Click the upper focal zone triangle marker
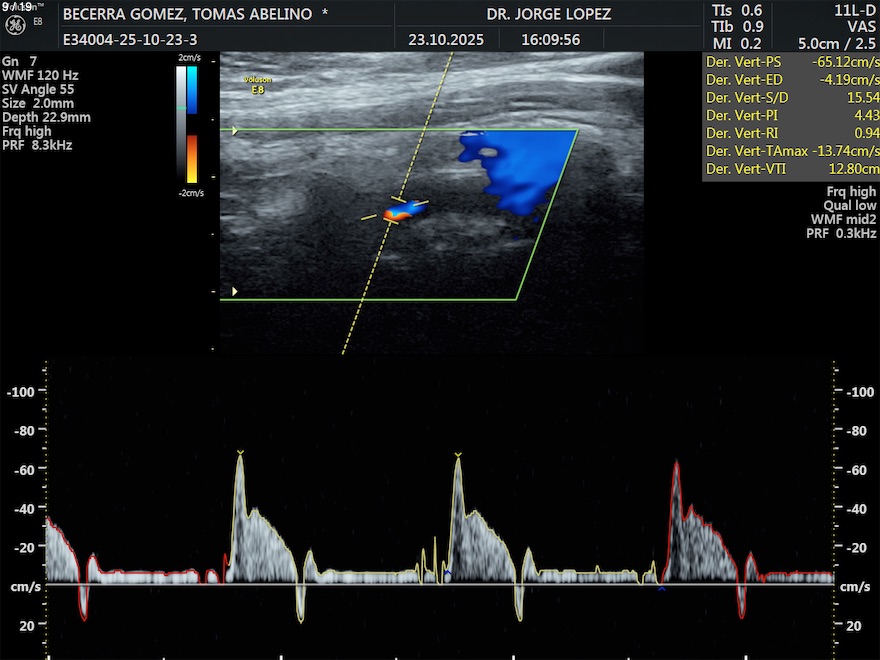The height and width of the screenshot is (660, 880). pyautogui.click(x=235, y=131)
